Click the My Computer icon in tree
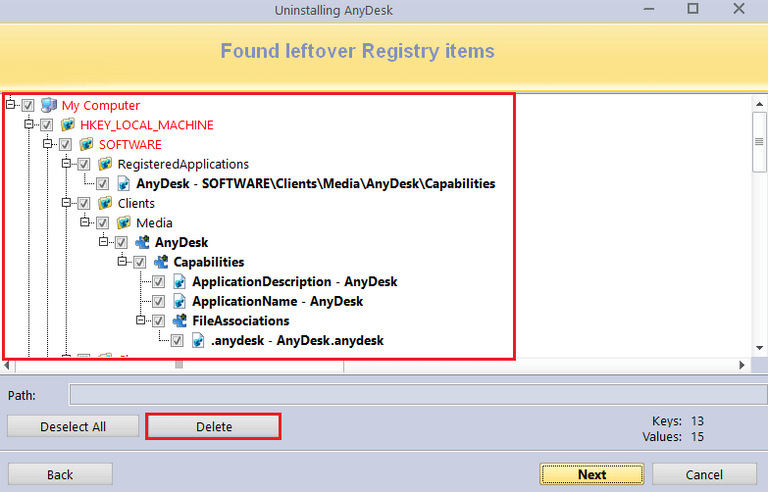Image resolution: width=768 pixels, height=492 pixels. tap(49, 105)
